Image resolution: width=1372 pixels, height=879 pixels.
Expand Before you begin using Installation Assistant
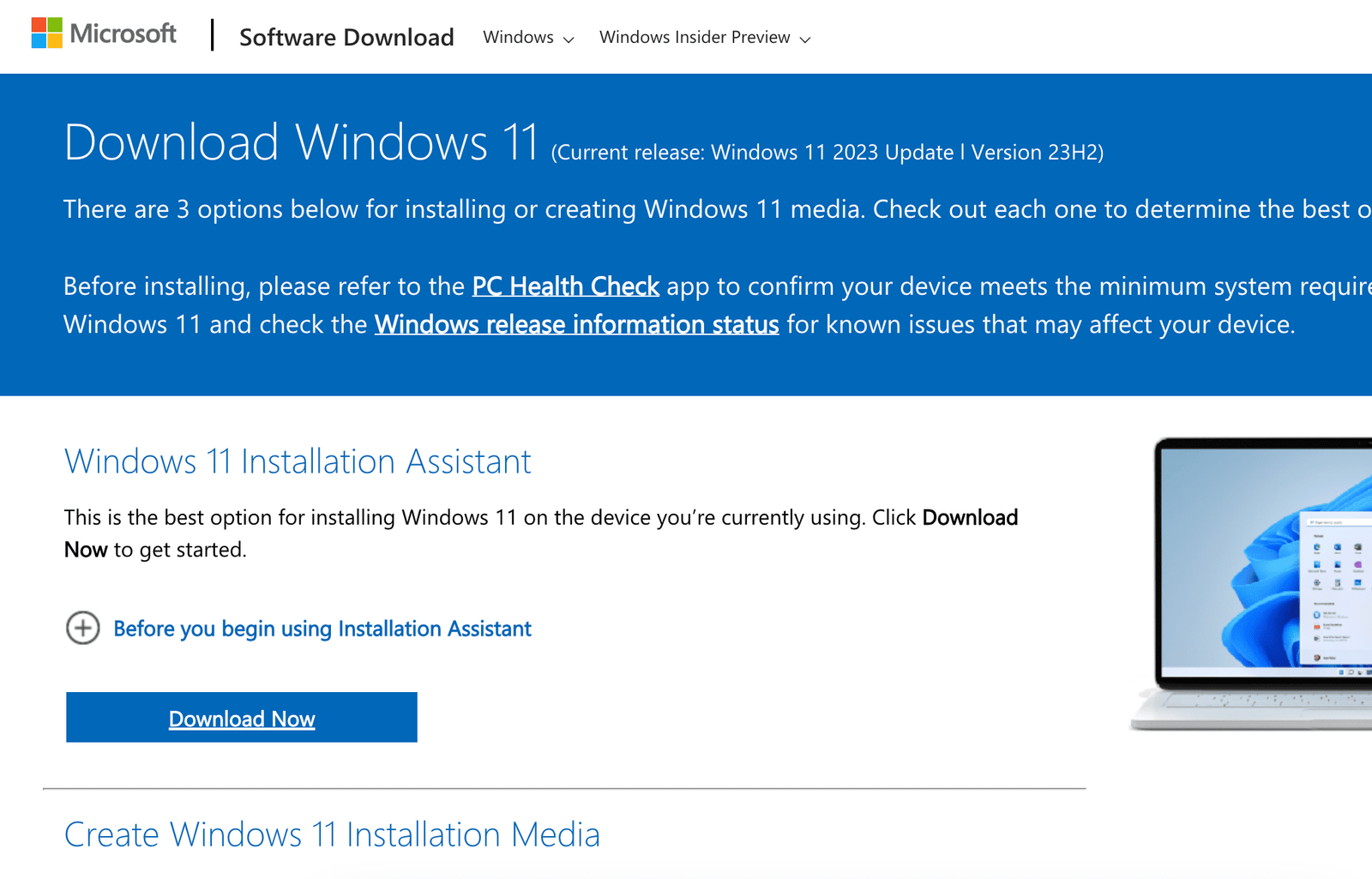(x=322, y=629)
